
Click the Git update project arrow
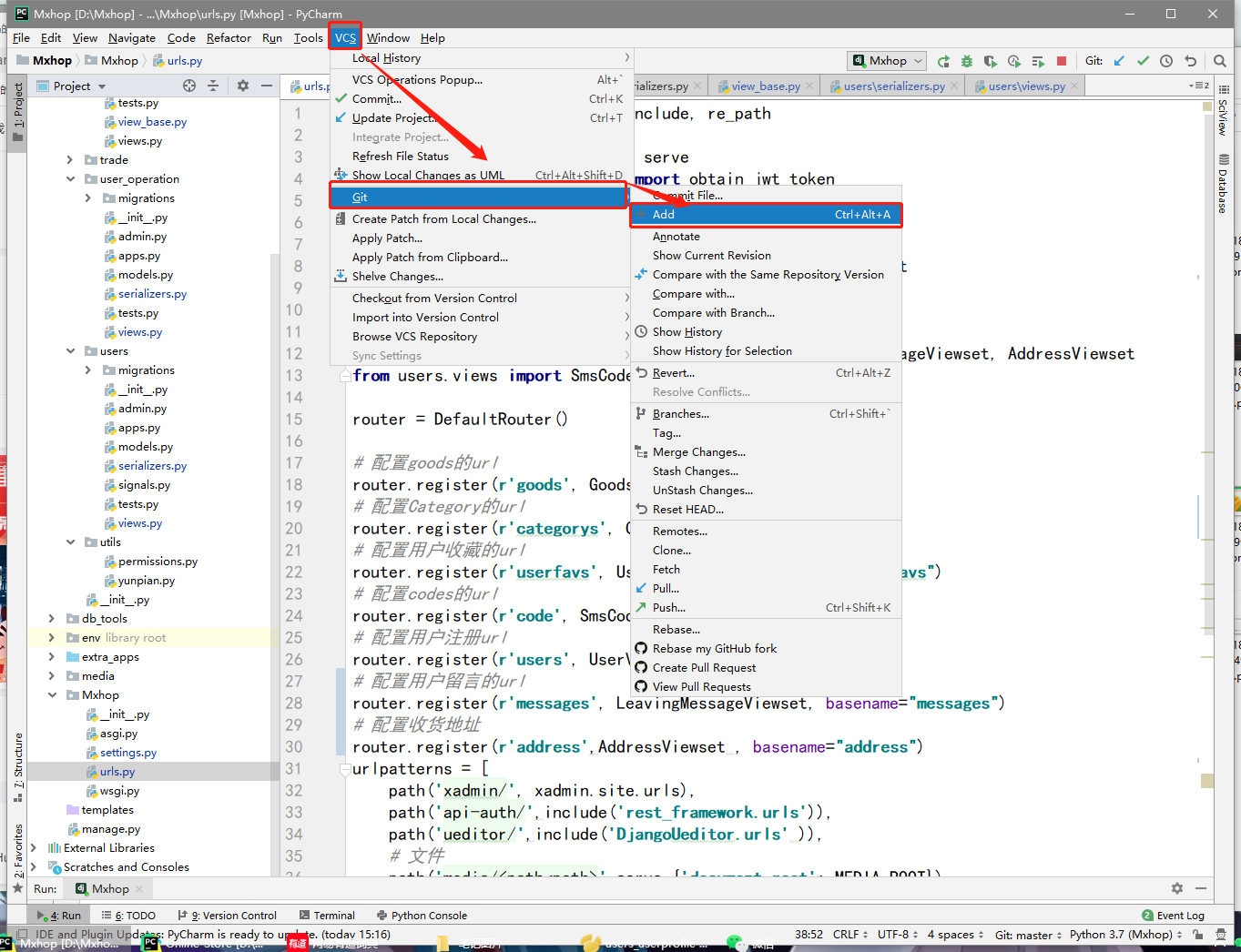pos(1119,61)
